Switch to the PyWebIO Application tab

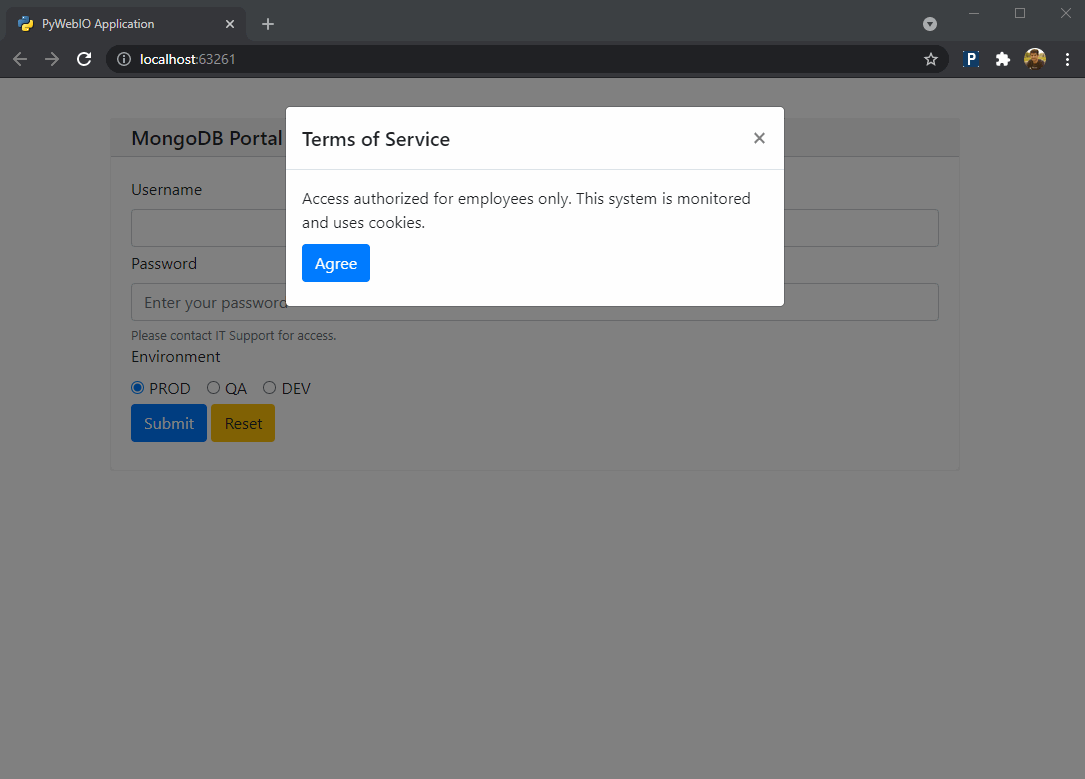click(126, 24)
